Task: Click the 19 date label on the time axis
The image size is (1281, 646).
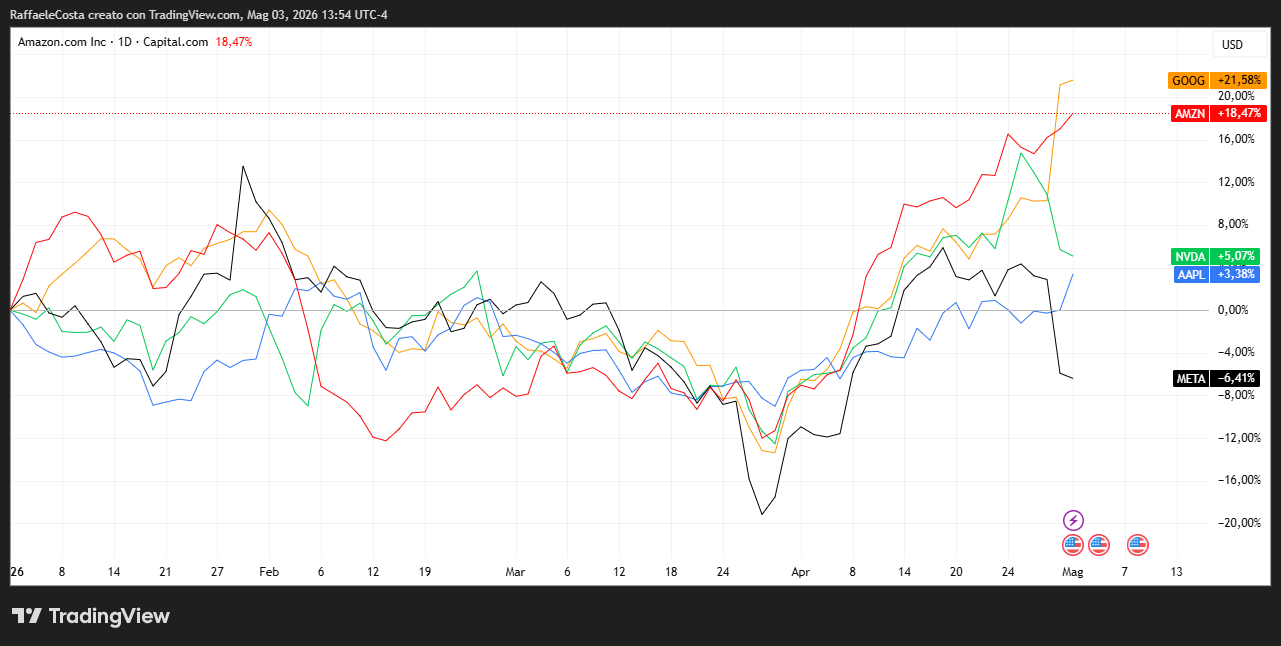Action: (425, 573)
